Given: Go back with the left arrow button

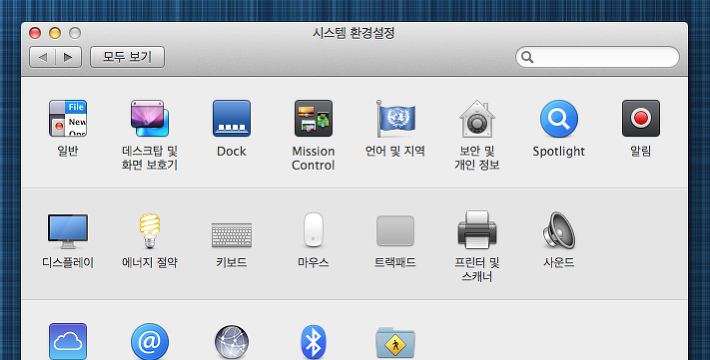Looking at the screenshot, I should (x=43, y=57).
